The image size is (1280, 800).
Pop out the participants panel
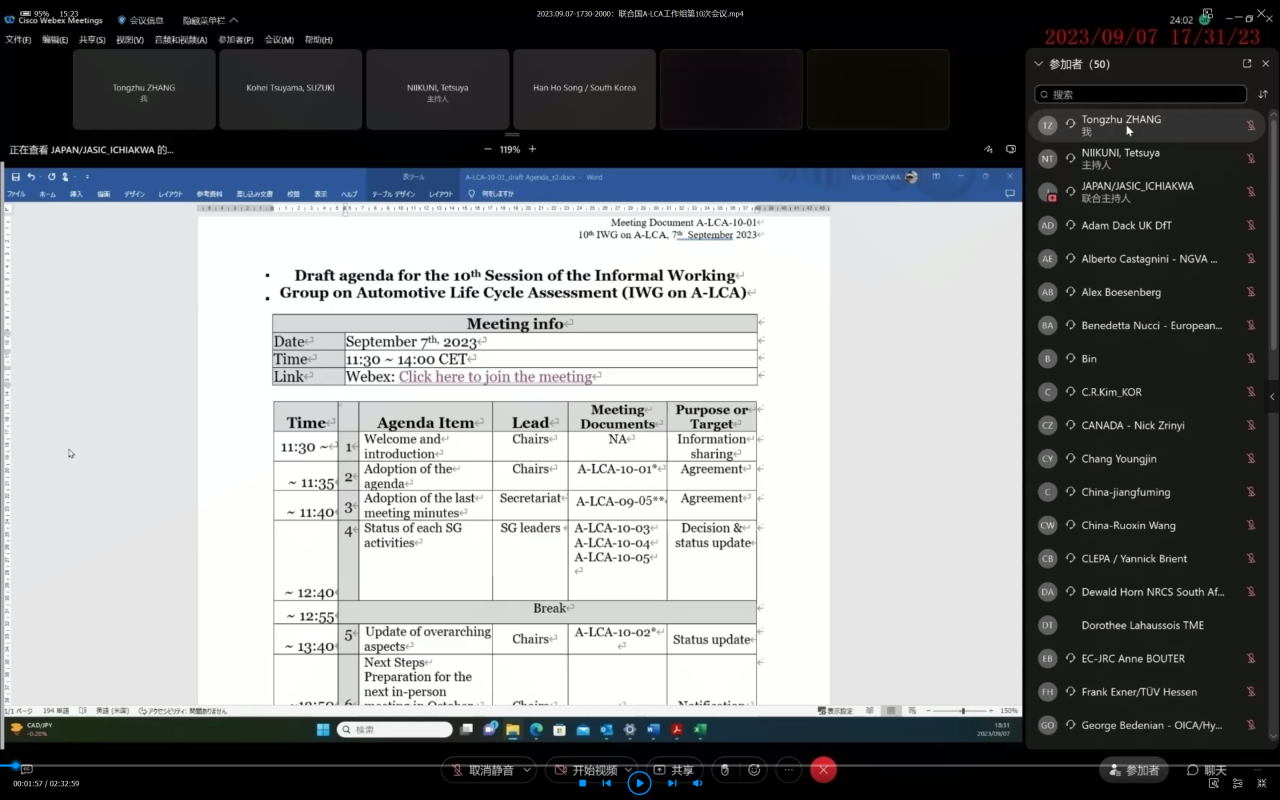point(1247,63)
